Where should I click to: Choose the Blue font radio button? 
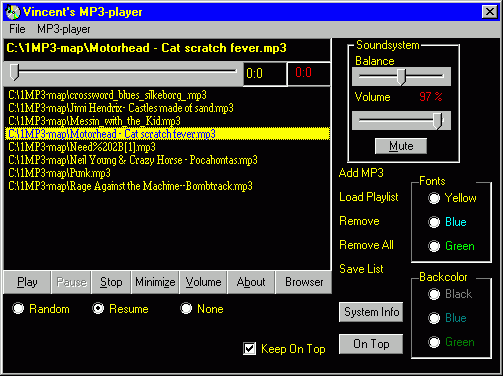[x=434, y=222]
